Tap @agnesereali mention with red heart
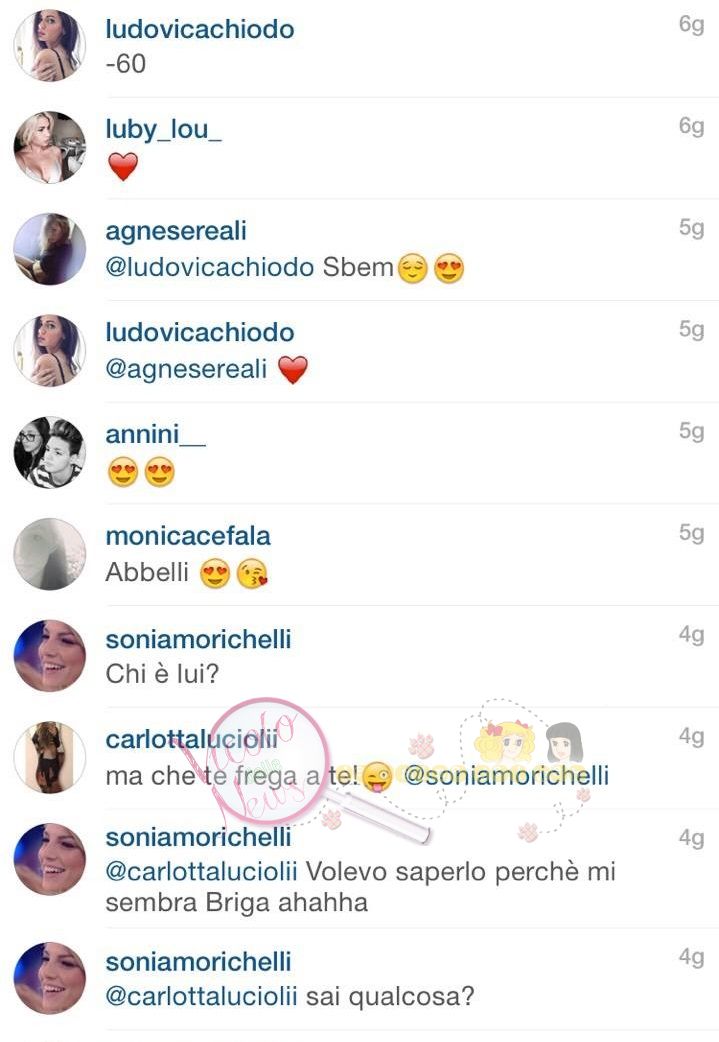Image resolution: width=719 pixels, height=1042 pixels. tap(186, 369)
